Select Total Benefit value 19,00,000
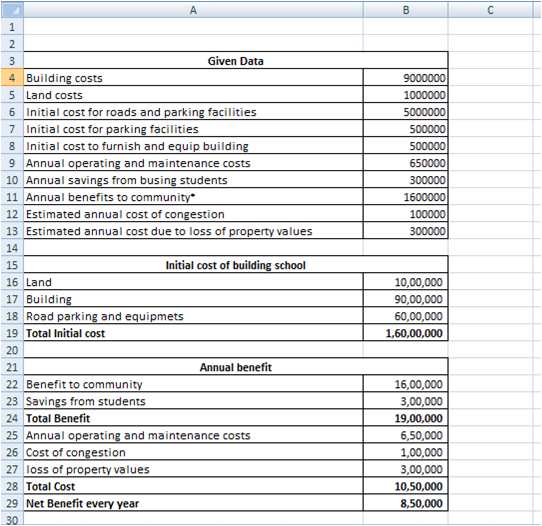Image resolution: width=542 pixels, height=526 pixels. pyautogui.click(x=406, y=418)
